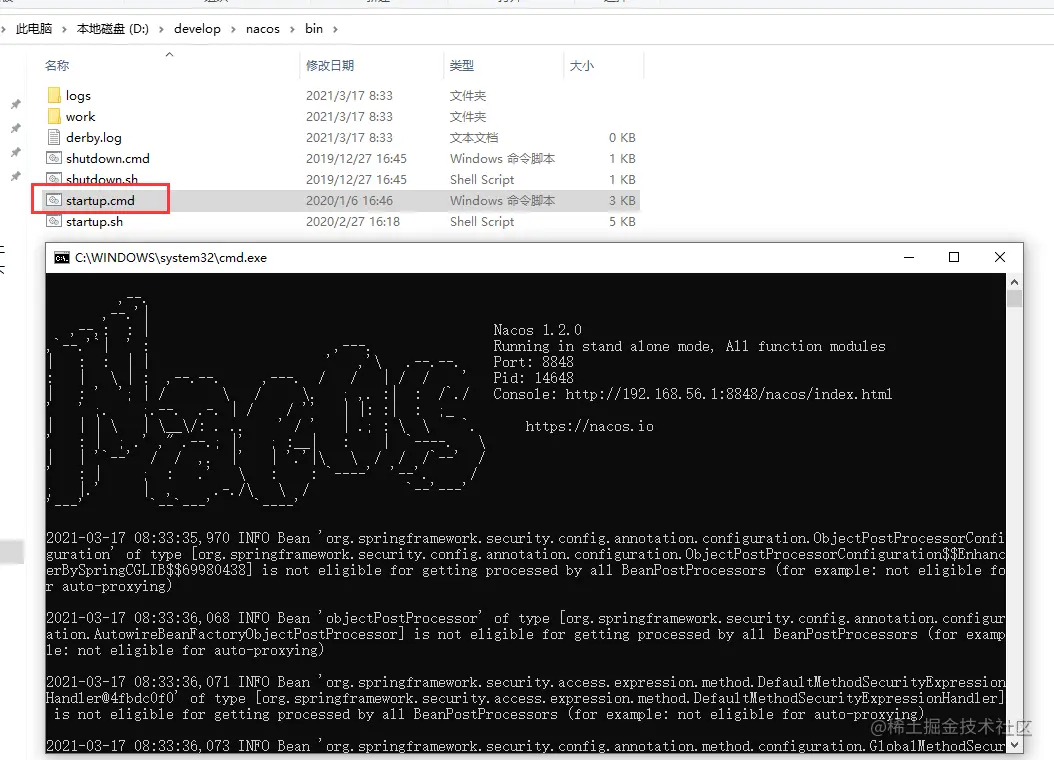Viewport: 1054px width, 760px height.
Task: Minimize the cmd.exe window
Action: coord(909,257)
